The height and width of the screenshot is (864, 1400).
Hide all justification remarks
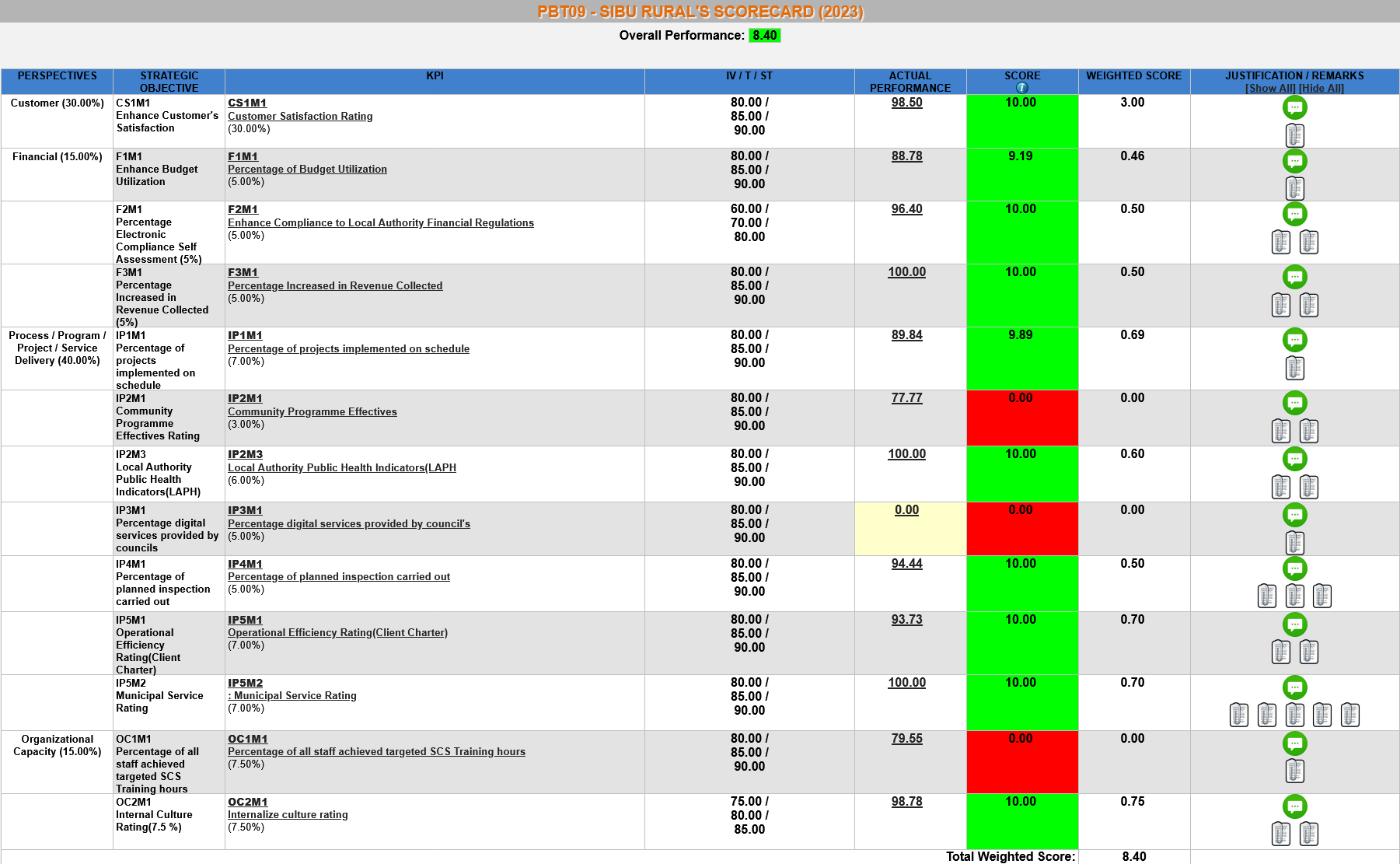(1321, 89)
